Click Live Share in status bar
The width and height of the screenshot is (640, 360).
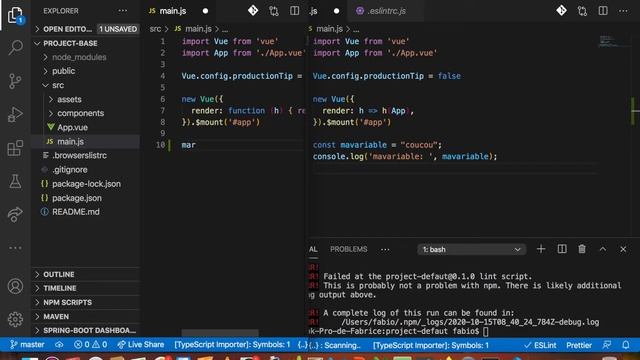coord(140,345)
